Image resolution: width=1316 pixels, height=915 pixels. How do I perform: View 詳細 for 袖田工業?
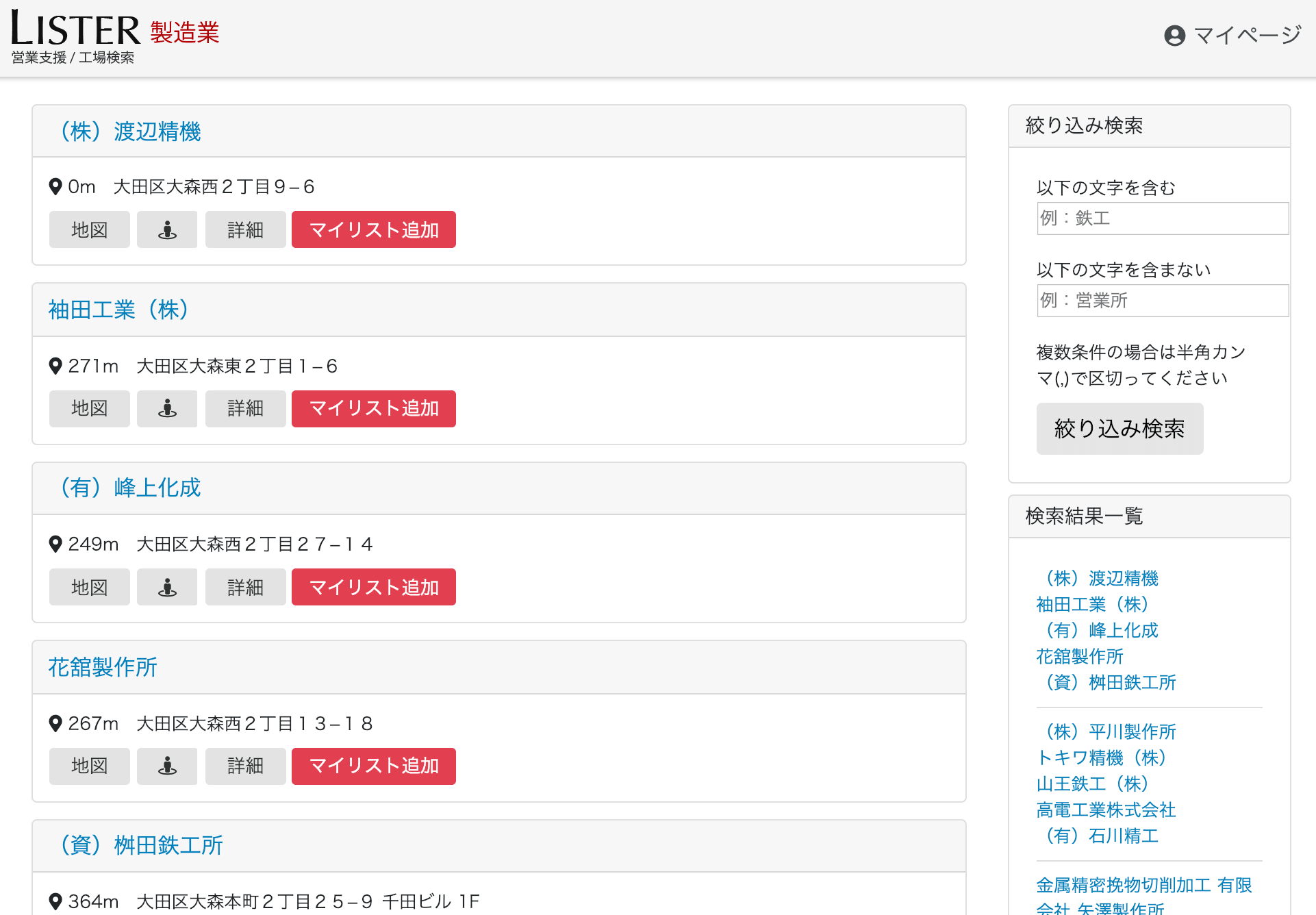click(246, 409)
